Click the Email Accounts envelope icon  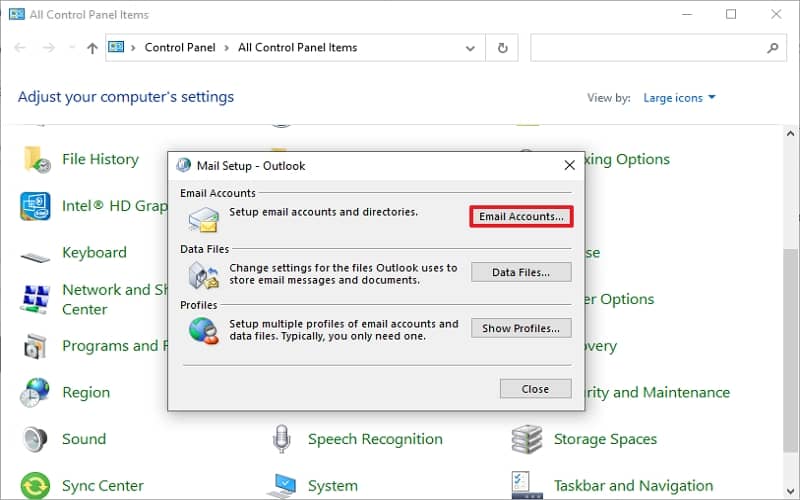pos(203,219)
